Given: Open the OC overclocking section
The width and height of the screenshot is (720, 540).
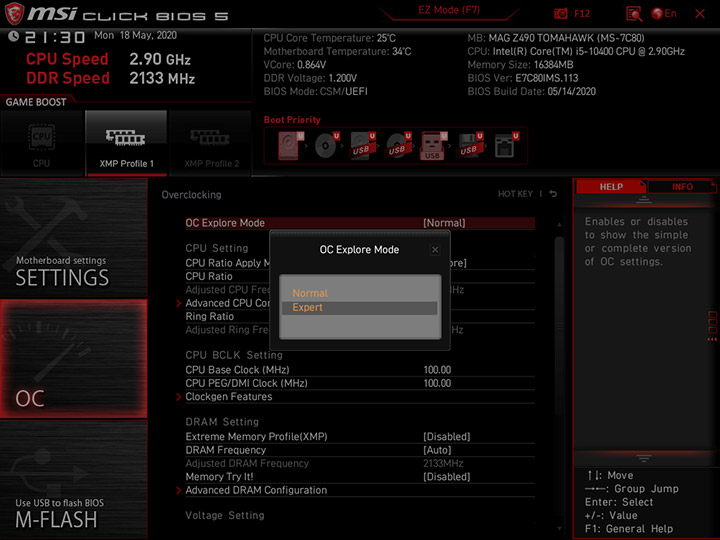Looking at the screenshot, I should tap(73, 359).
